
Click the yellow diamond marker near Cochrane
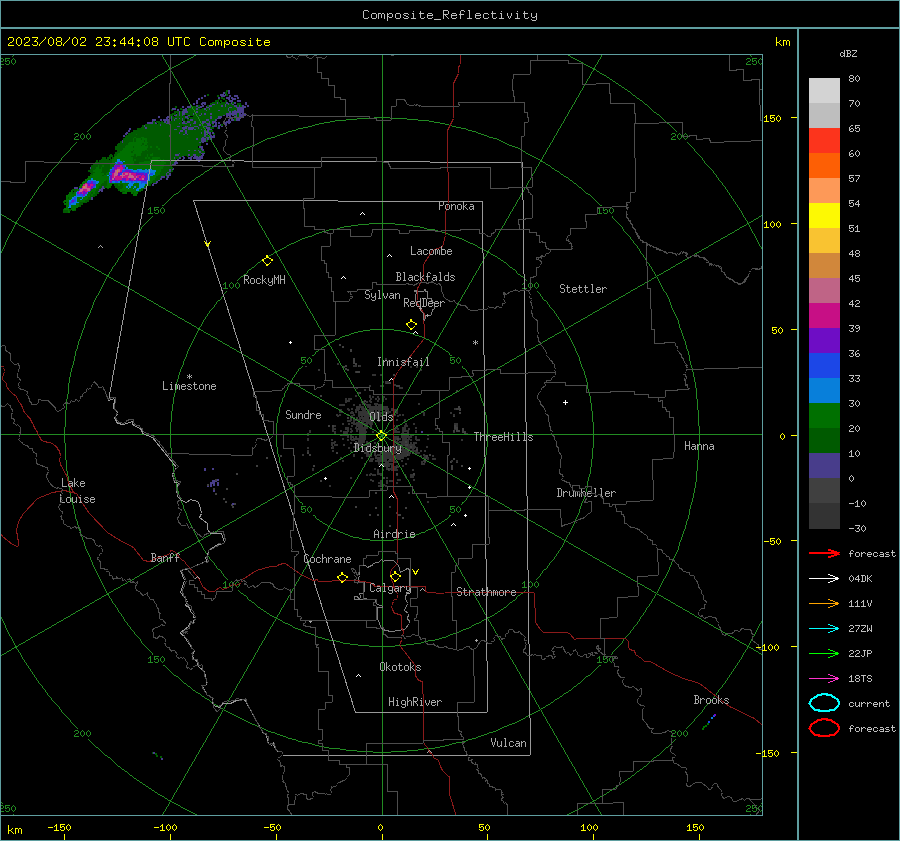(x=343, y=577)
